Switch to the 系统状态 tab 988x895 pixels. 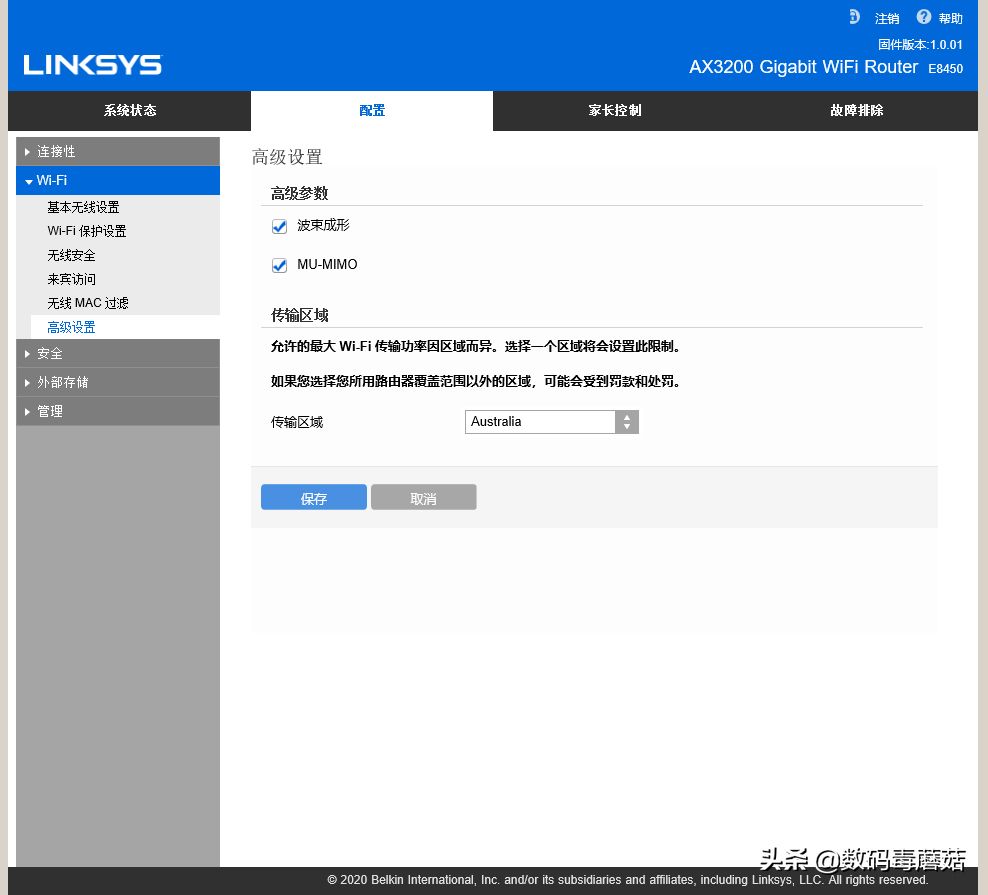point(130,110)
